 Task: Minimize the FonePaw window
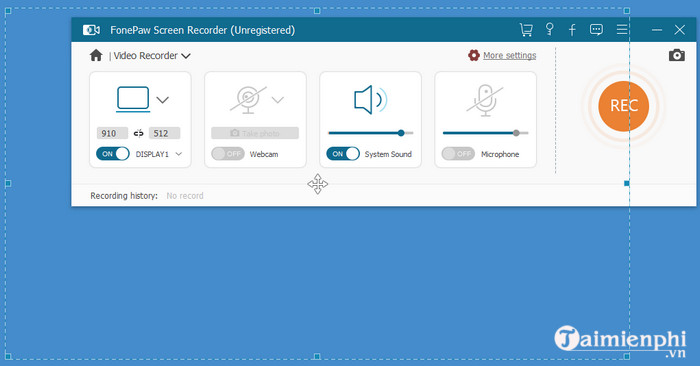coord(657,30)
